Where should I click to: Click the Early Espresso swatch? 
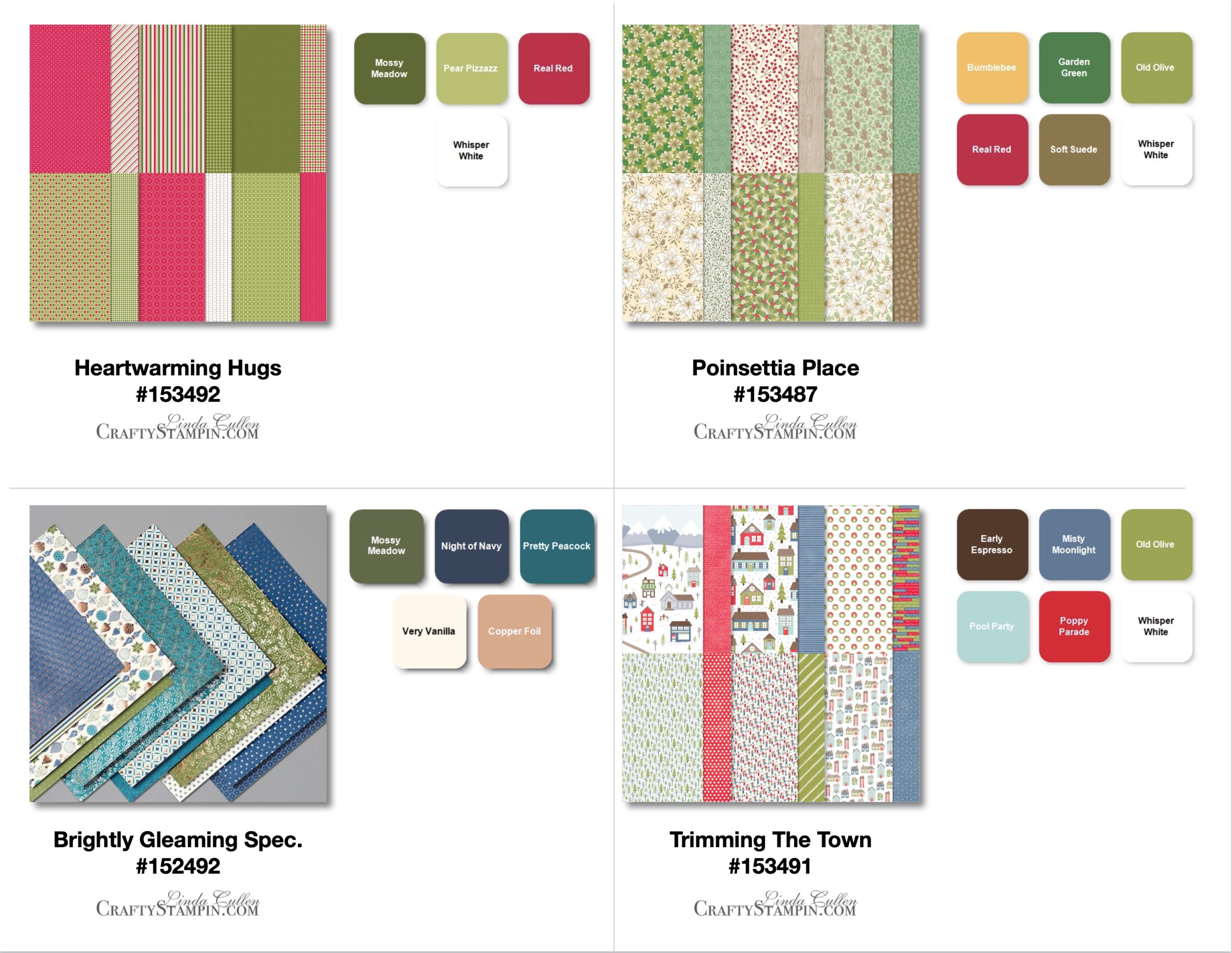tap(992, 544)
